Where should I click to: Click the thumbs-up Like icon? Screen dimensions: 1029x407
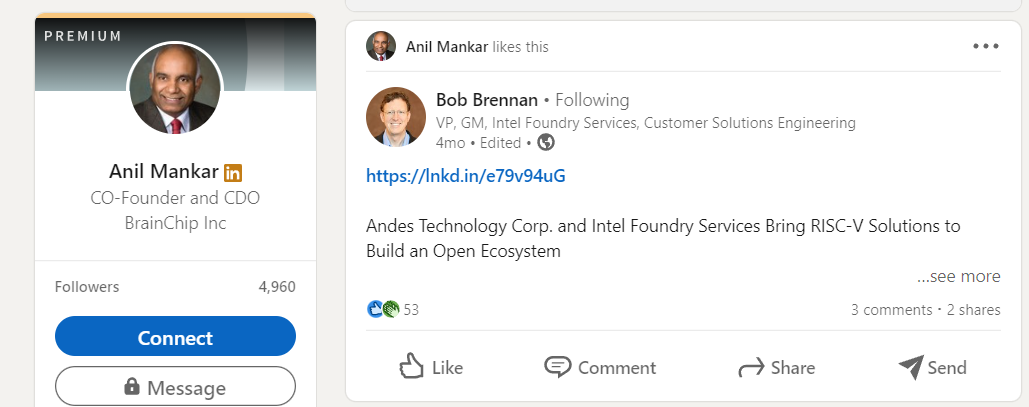(413, 367)
